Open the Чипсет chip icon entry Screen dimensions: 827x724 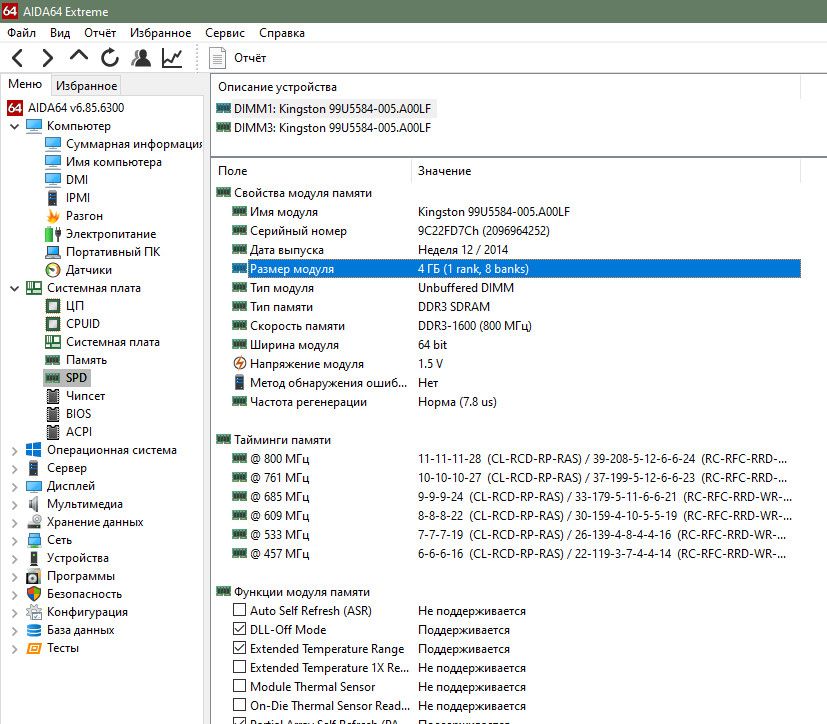tap(53, 395)
